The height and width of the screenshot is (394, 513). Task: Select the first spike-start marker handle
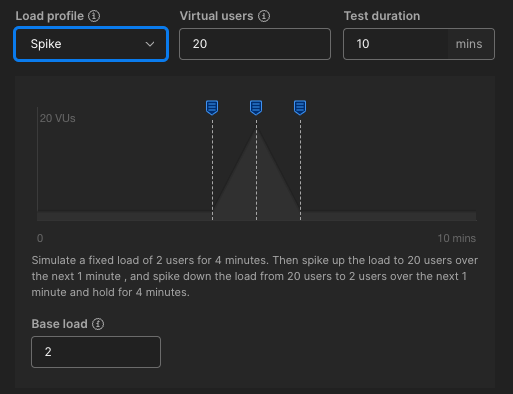(212, 108)
